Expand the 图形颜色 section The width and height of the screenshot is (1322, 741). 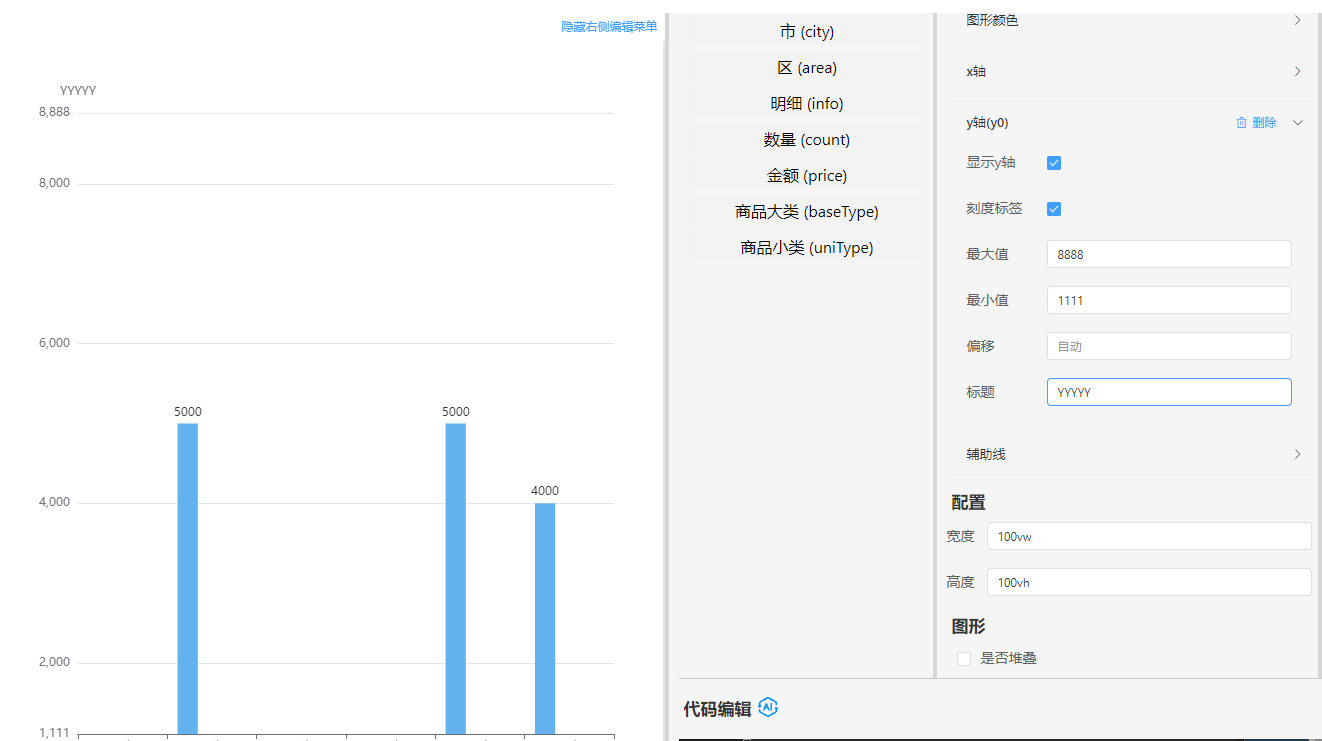(1297, 20)
